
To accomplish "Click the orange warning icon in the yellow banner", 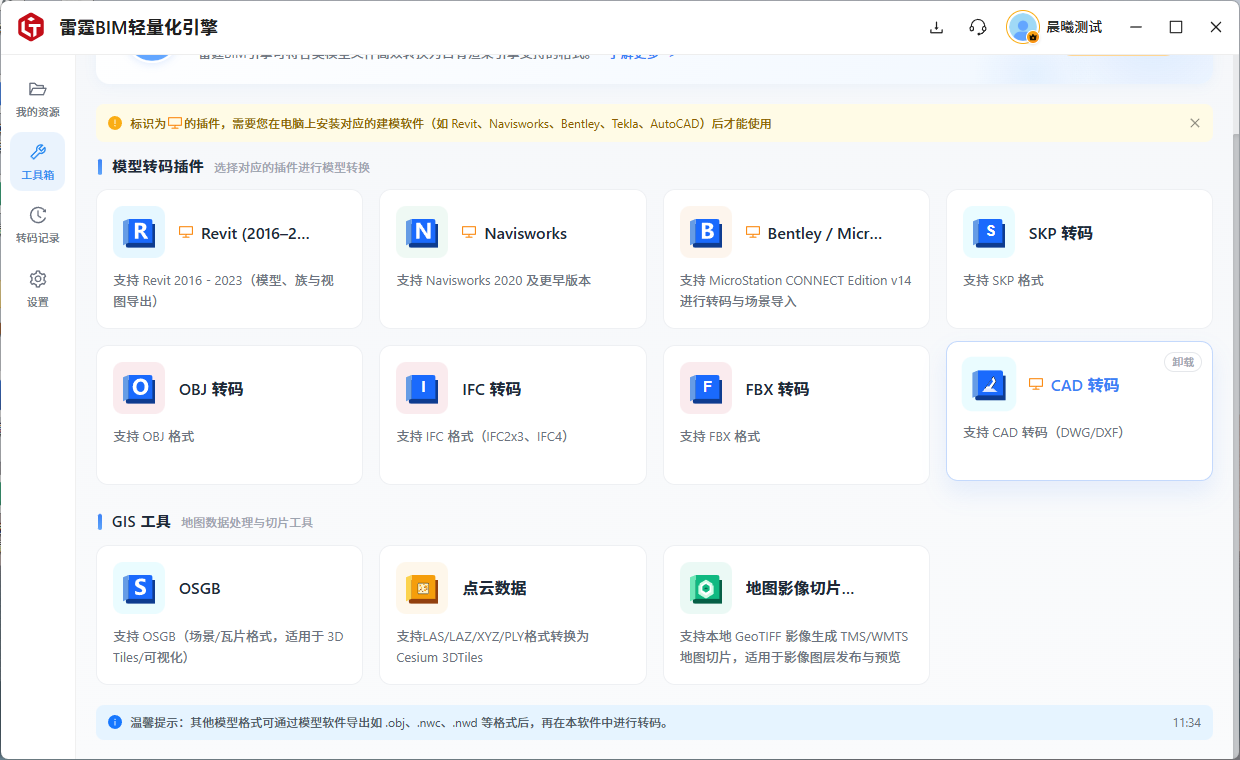I will [x=115, y=123].
